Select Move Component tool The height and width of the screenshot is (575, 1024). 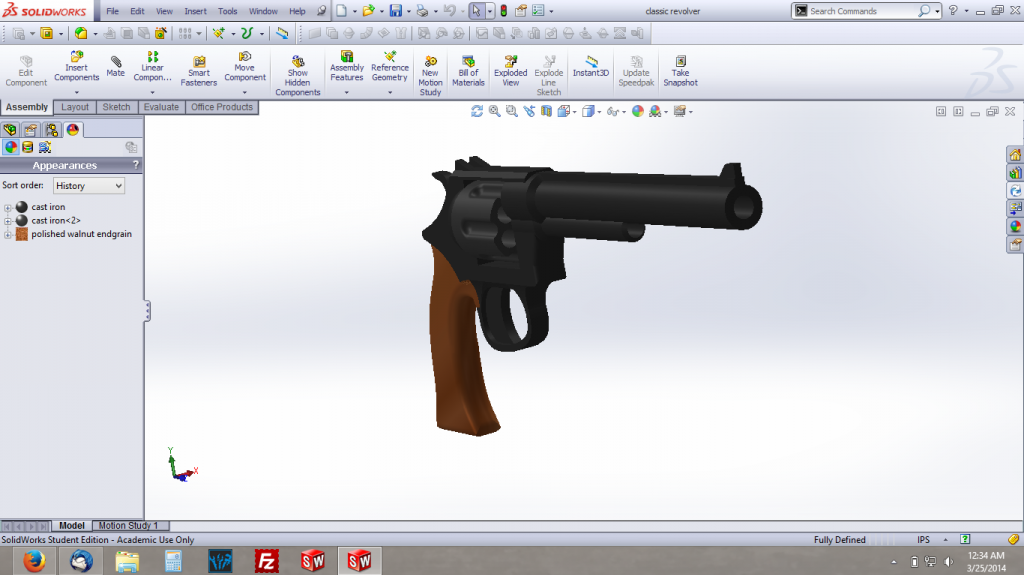click(x=245, y=67)
